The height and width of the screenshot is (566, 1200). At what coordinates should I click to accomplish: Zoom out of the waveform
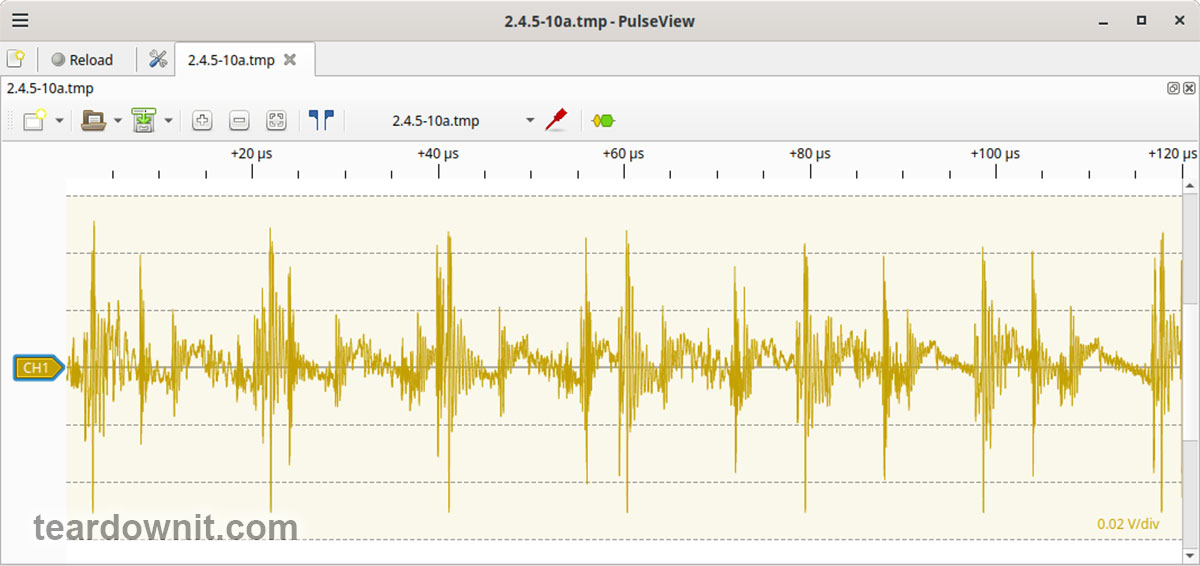point(239,120)
